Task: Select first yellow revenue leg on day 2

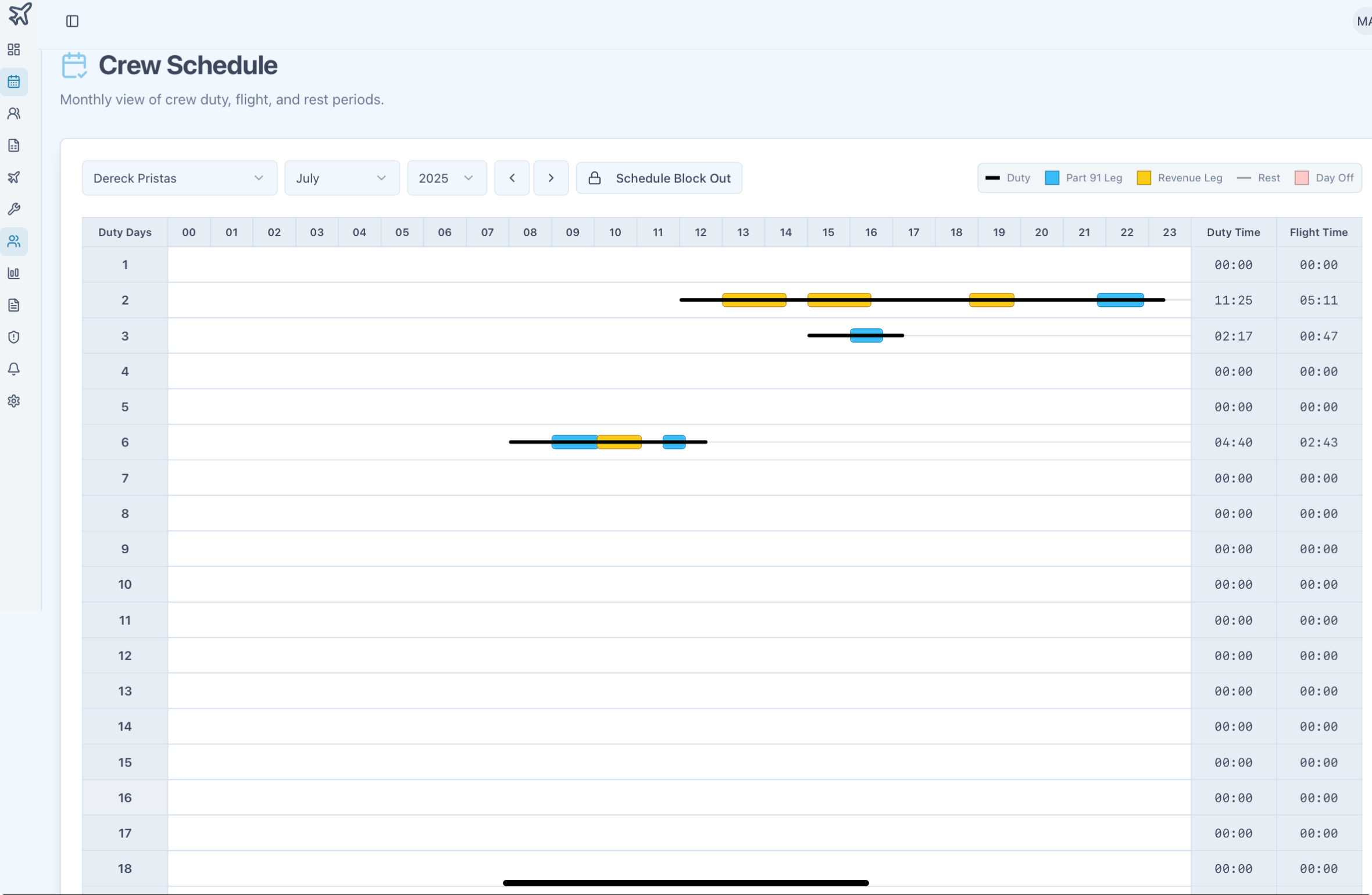Action: point(754,300)
